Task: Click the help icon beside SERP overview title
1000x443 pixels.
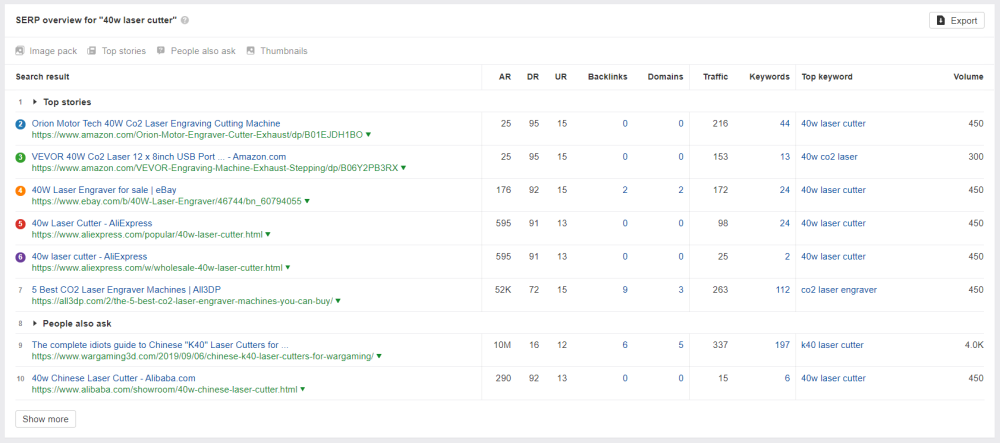Action: [185, 20]
